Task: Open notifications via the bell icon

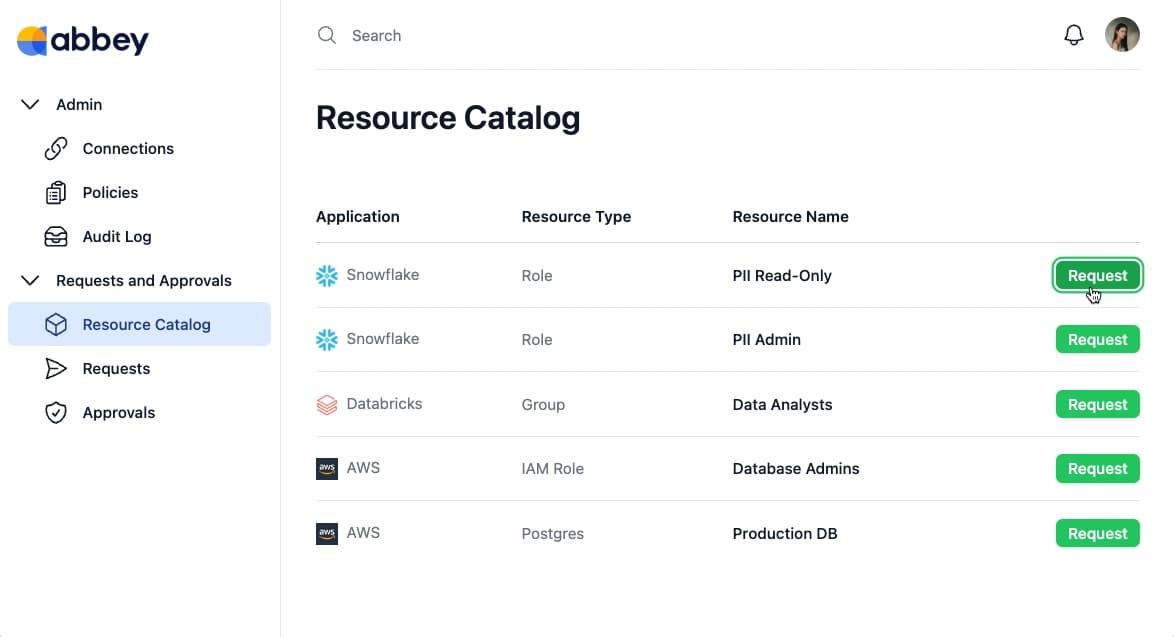Action: click(x=1074, y=34)
